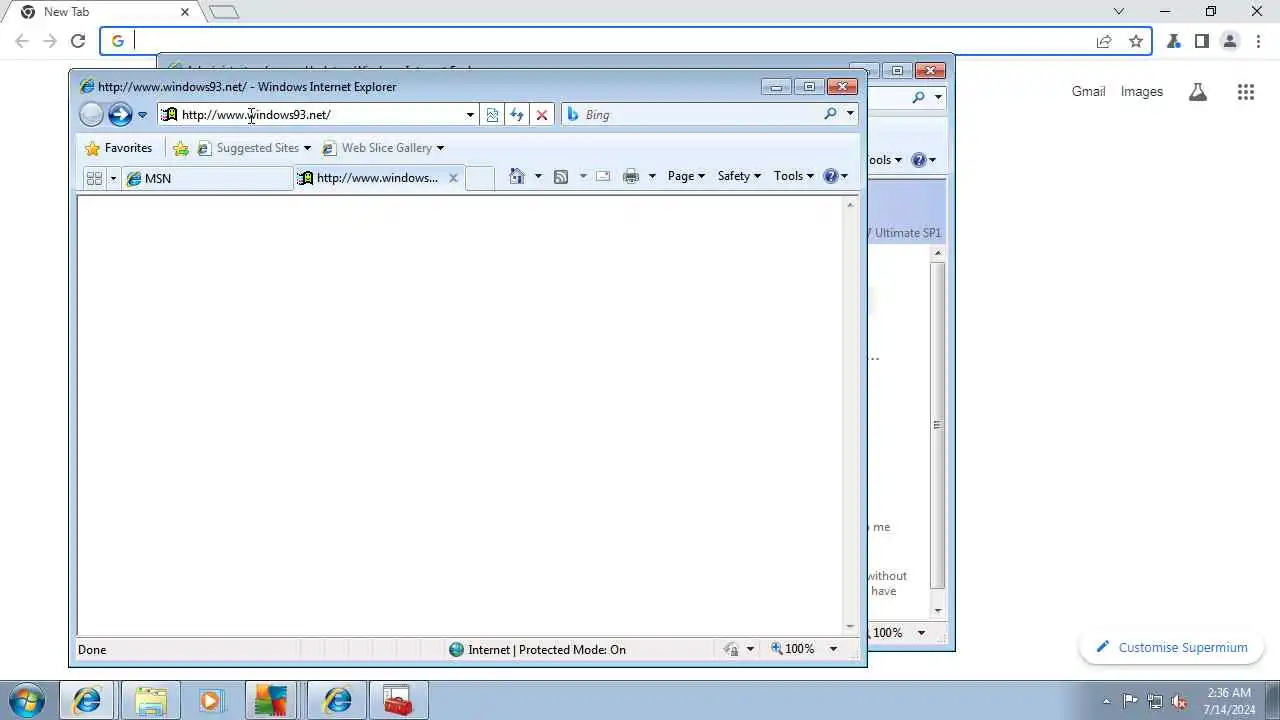Toggle the side panel icon in Supermium
Viewport: 1280px width, 720px height.
point(1202,41)
